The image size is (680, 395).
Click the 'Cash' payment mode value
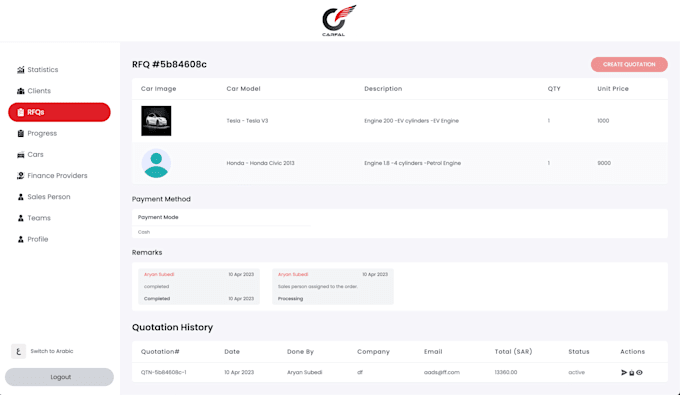[x=144, y=232]
